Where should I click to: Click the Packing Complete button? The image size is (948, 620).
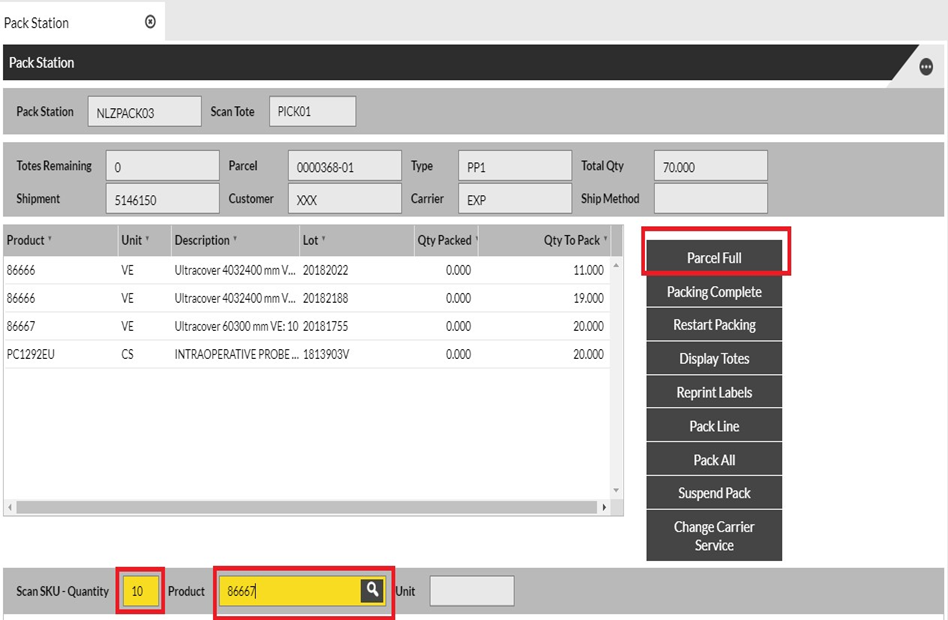click(x=714, y=292)
